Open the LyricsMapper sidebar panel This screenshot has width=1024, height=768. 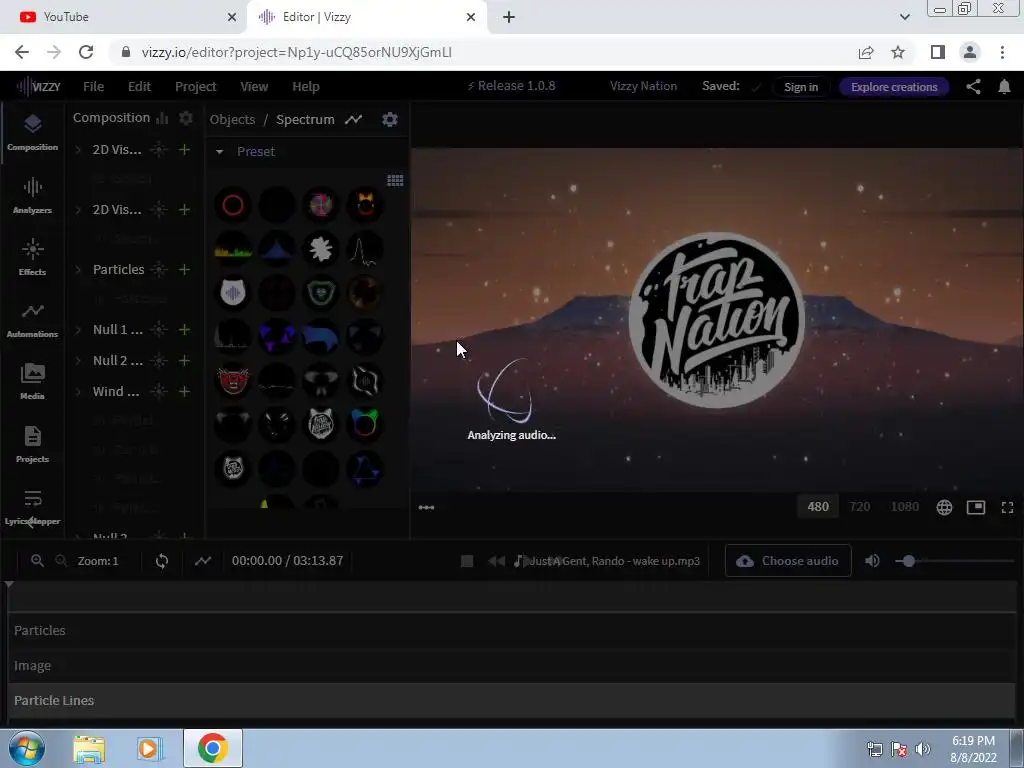click(x=32, y=507)
